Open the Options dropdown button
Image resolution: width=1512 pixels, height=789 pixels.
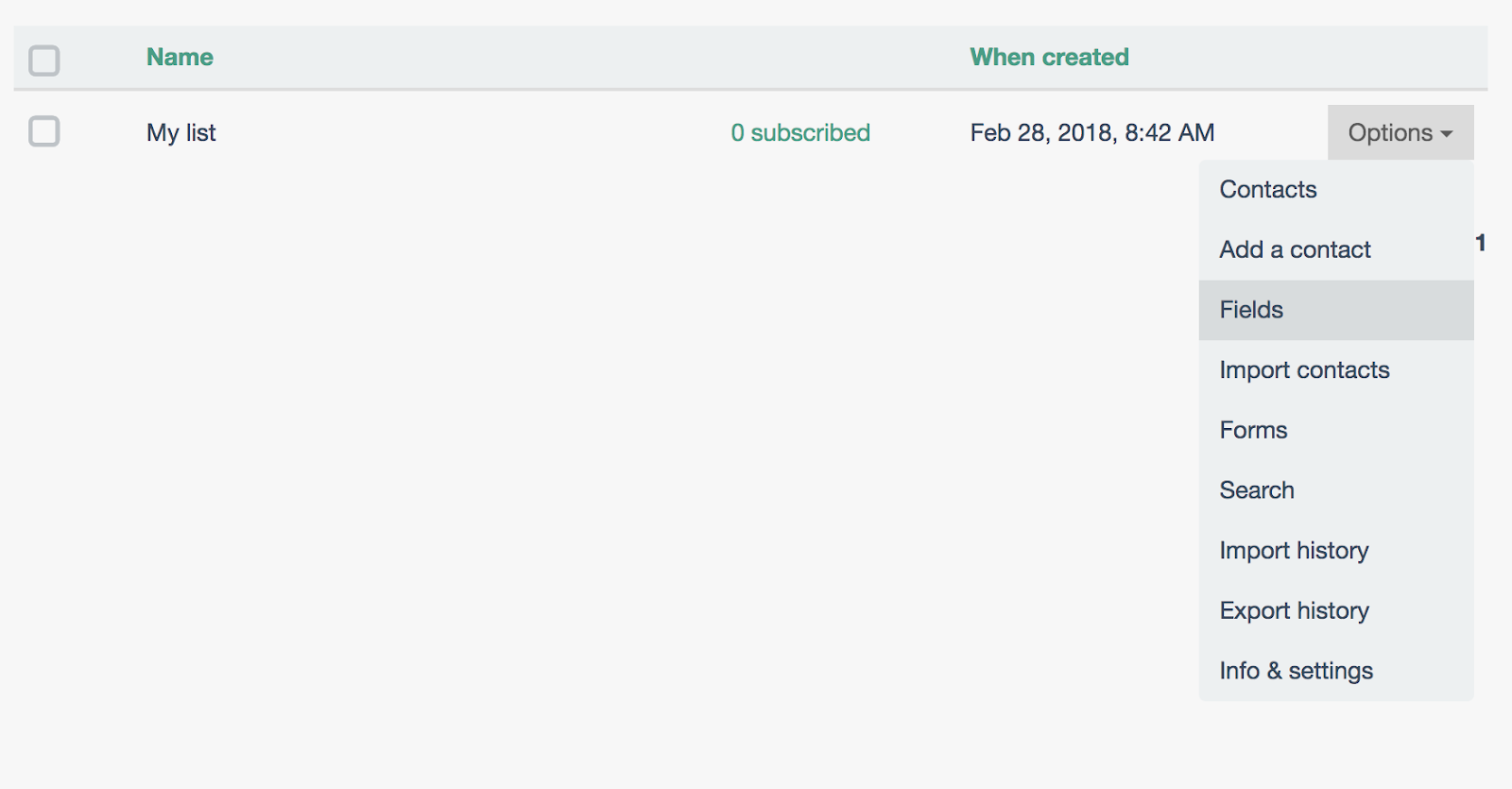pyautogui.click(x=1390, y=132)
